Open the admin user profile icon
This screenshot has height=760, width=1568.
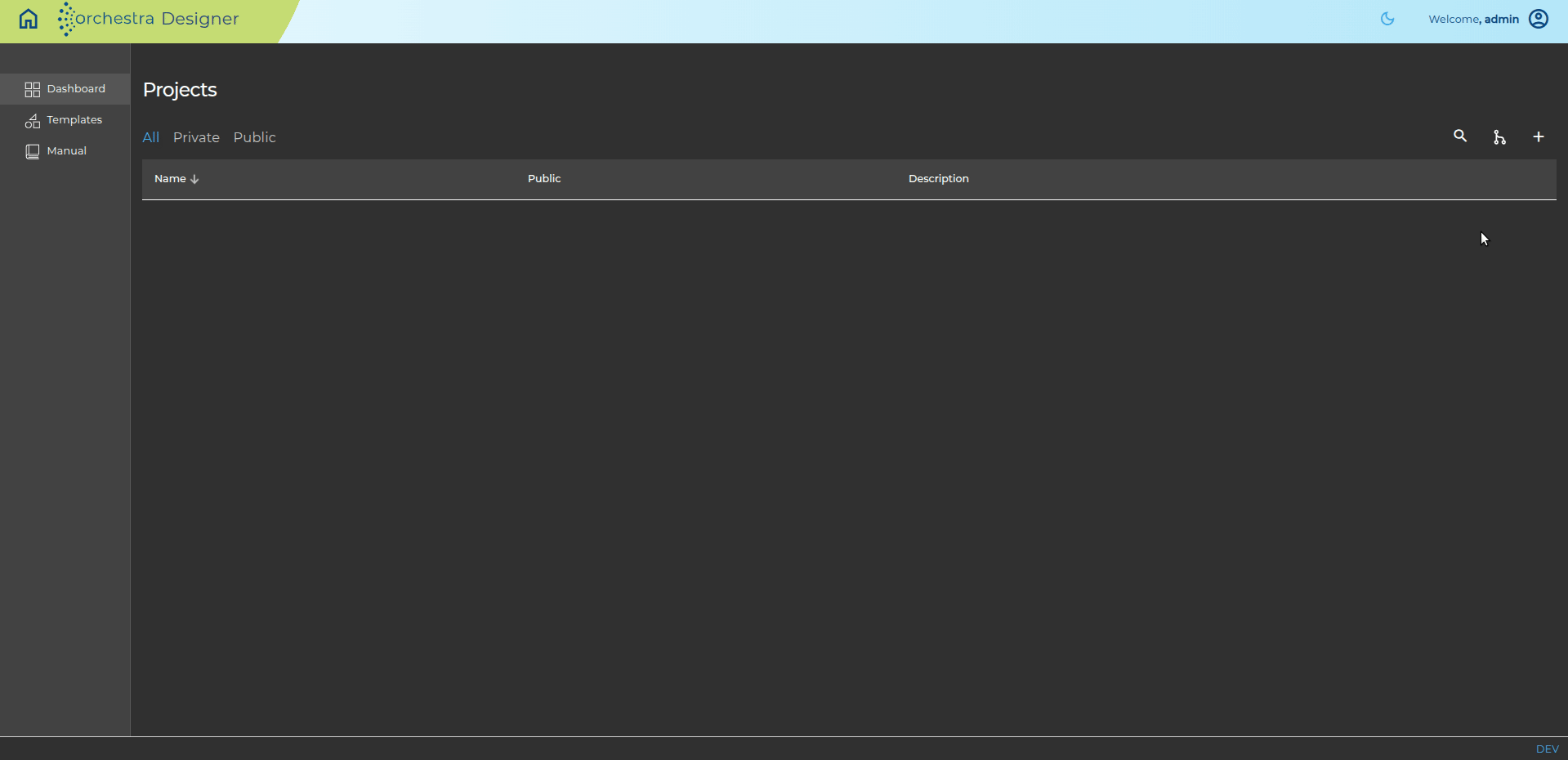1539,19
